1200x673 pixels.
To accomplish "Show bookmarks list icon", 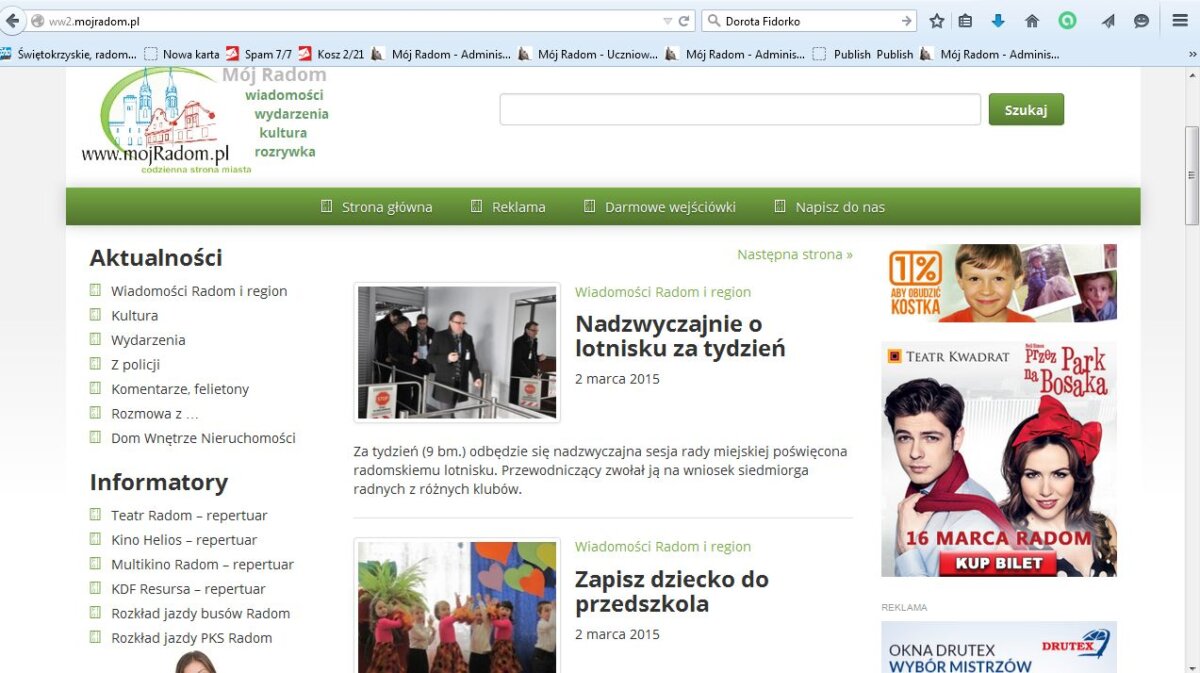I will click(x=965, y=21).
